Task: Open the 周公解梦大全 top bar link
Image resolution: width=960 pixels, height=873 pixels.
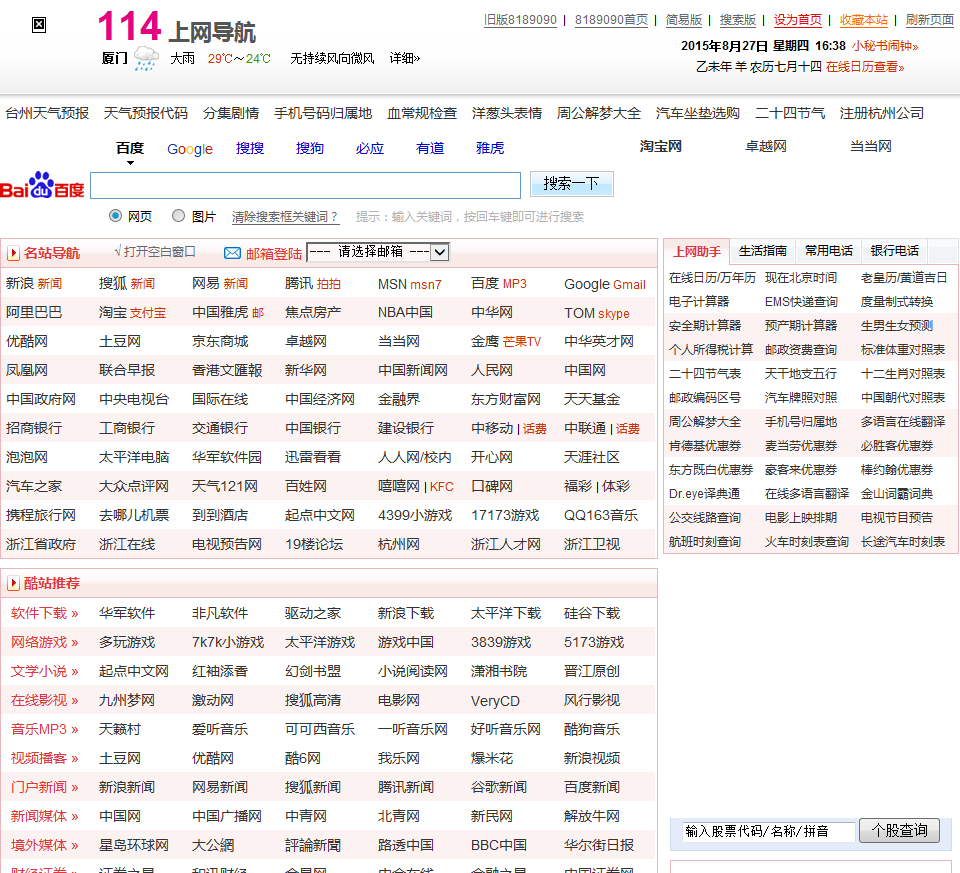Action: [x=599, y=113]
